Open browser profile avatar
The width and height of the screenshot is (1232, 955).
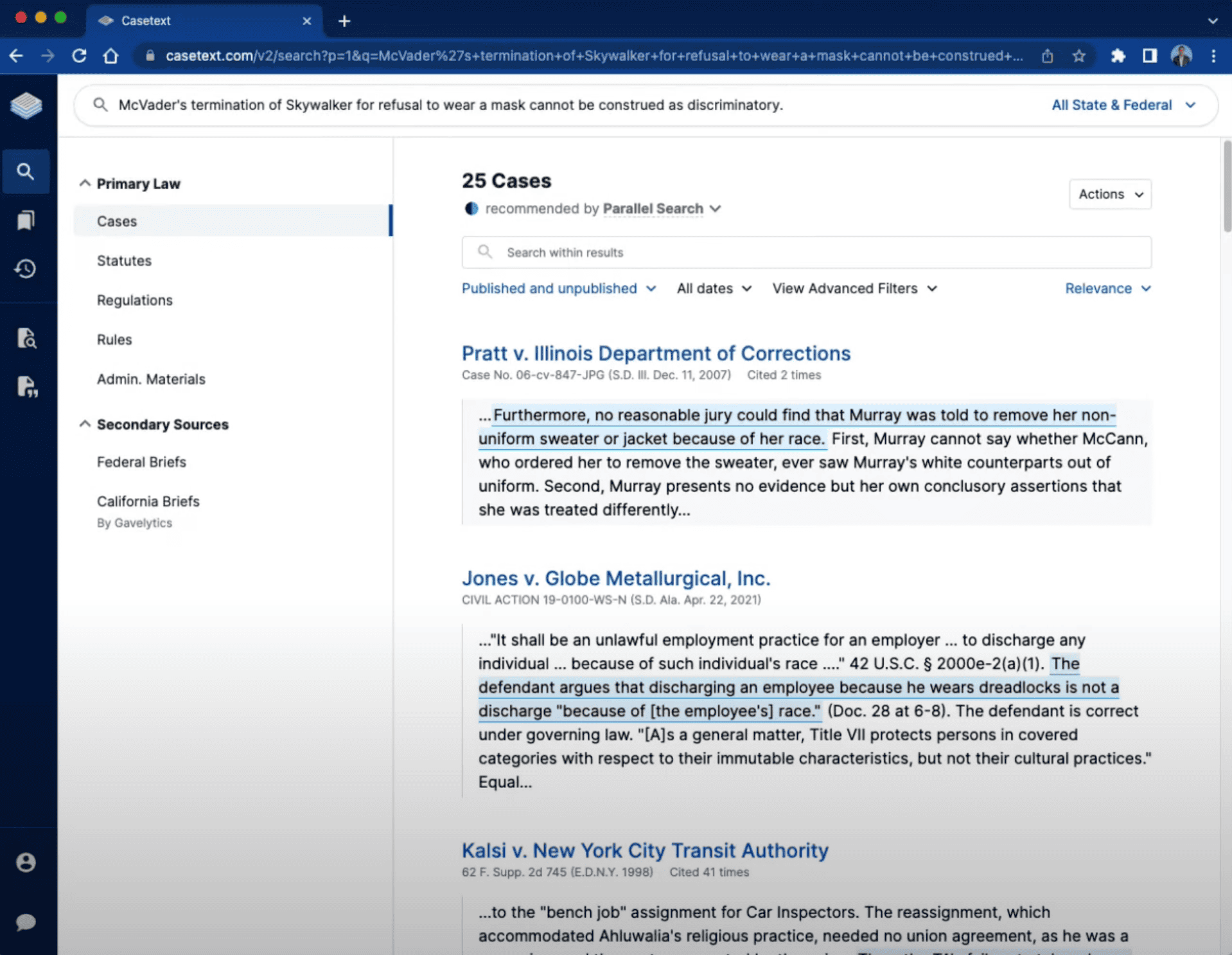[1181, 56]
